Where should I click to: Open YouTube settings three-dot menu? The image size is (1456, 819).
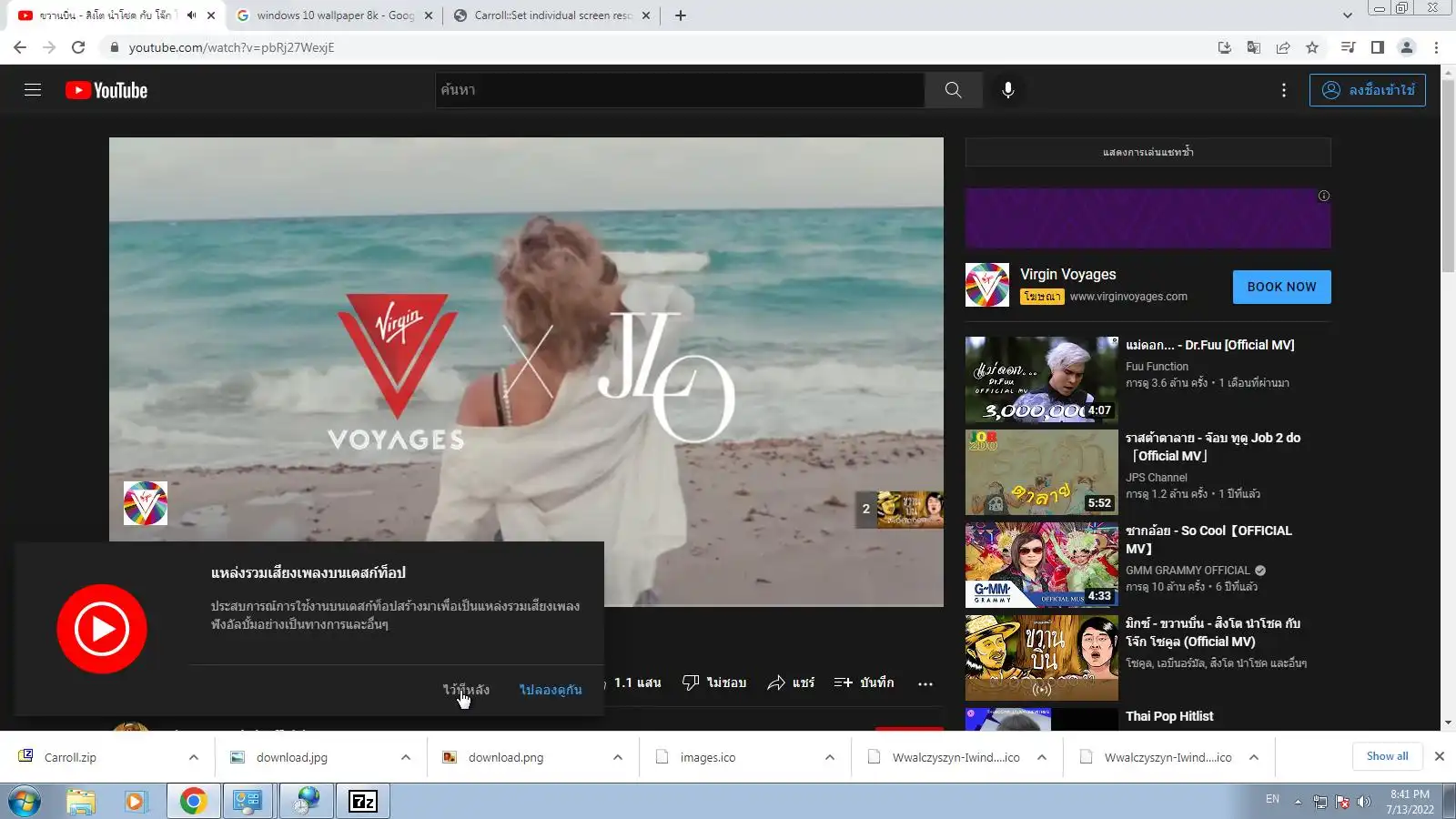1284,90
